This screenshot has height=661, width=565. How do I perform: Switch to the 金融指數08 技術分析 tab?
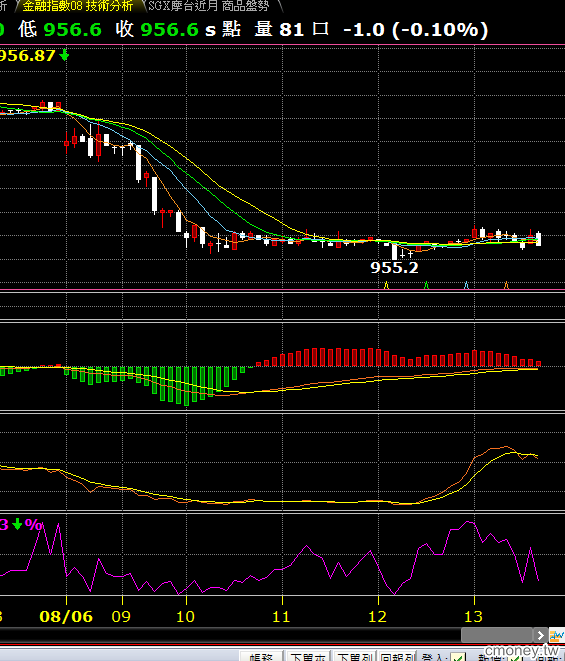click(x=78, y=6)
